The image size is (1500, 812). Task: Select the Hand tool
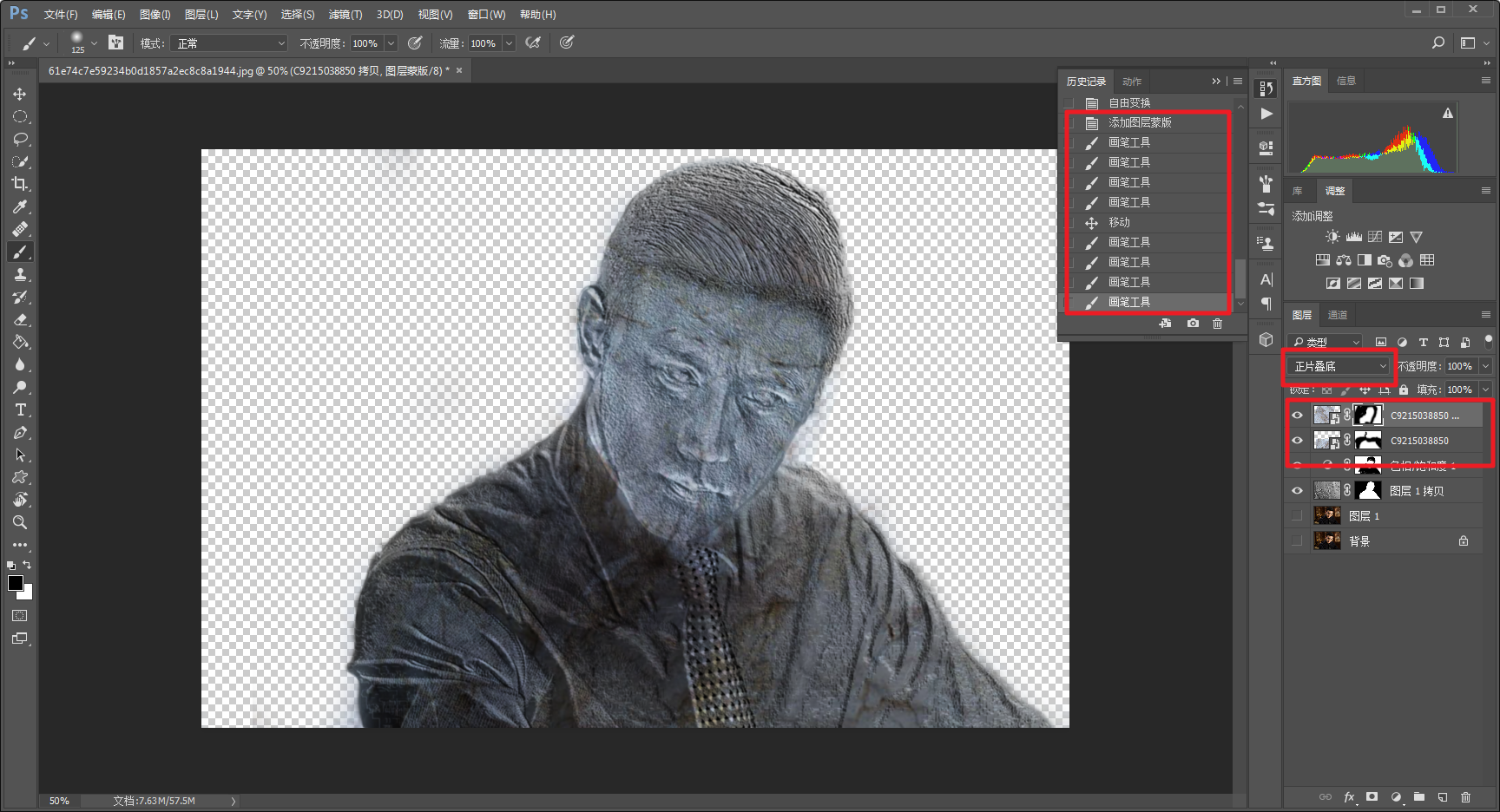19,500
